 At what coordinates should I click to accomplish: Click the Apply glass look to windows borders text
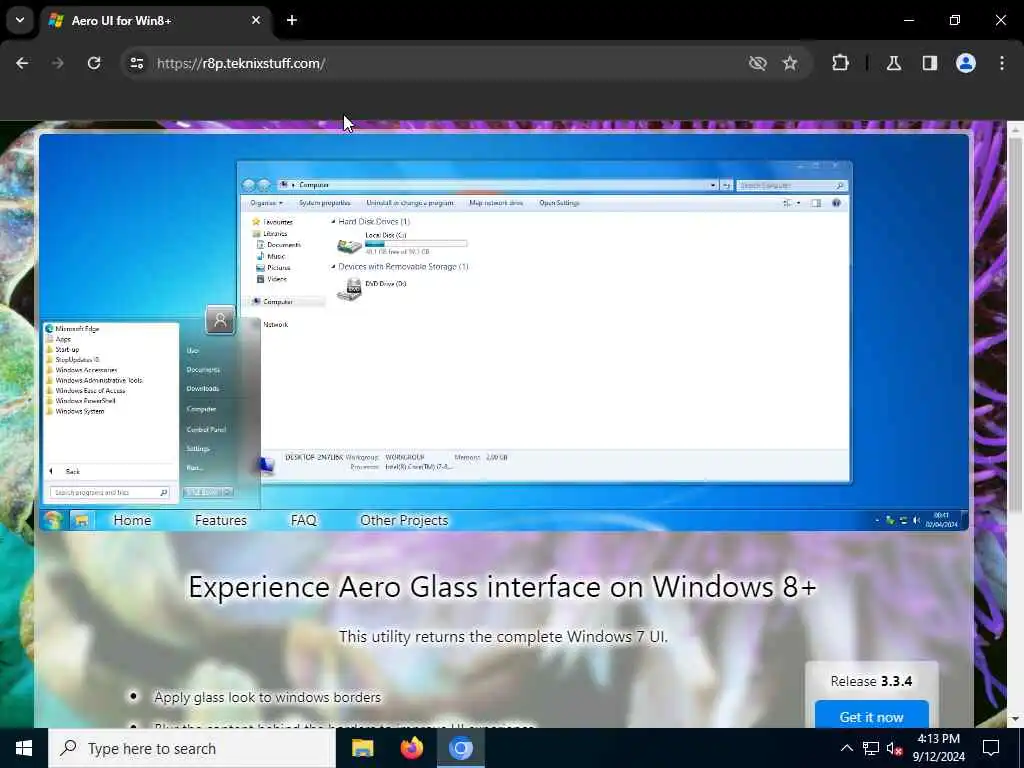267,697
